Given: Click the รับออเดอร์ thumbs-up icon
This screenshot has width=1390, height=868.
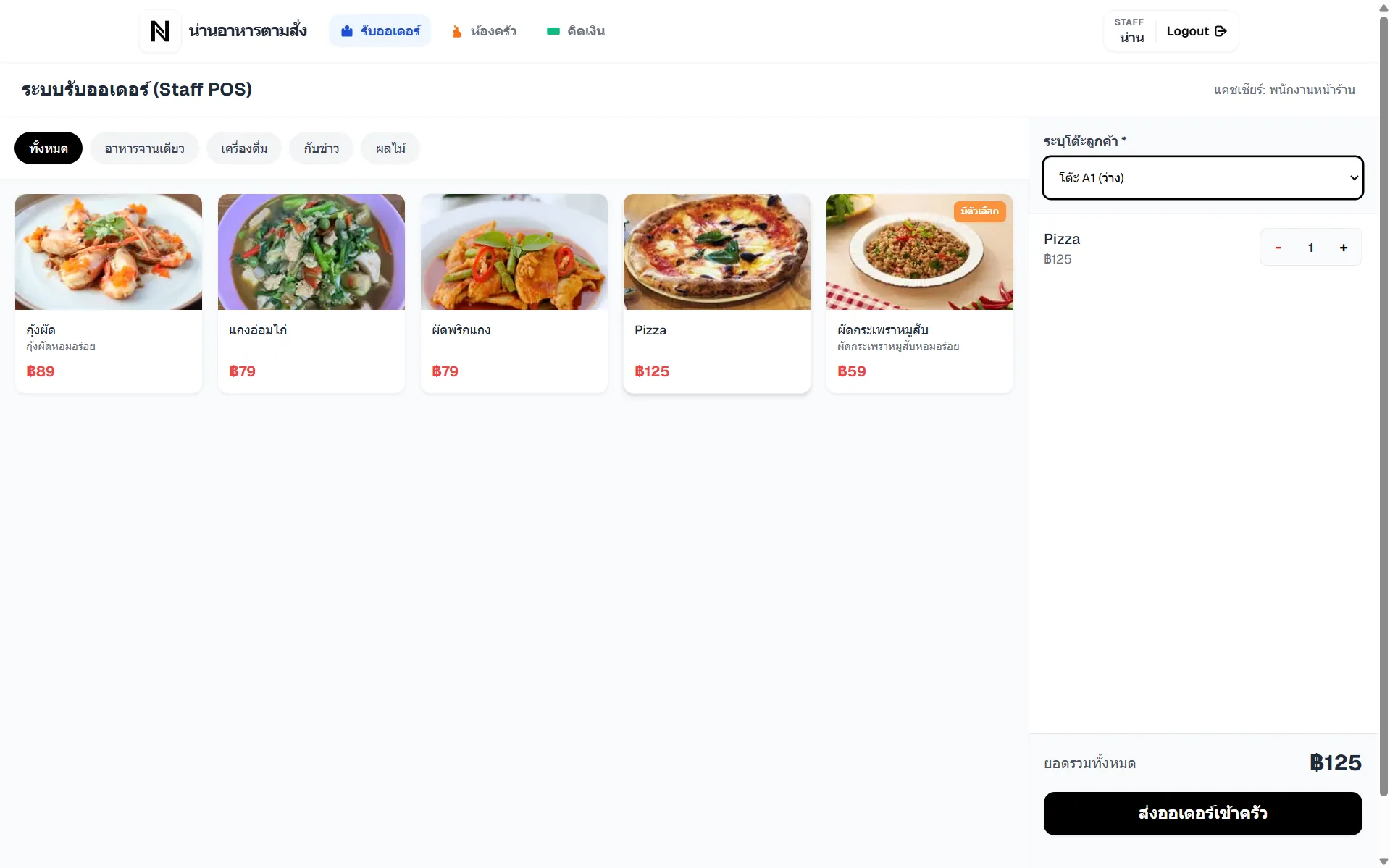Looking at the screenshot, I should (347, 31).
